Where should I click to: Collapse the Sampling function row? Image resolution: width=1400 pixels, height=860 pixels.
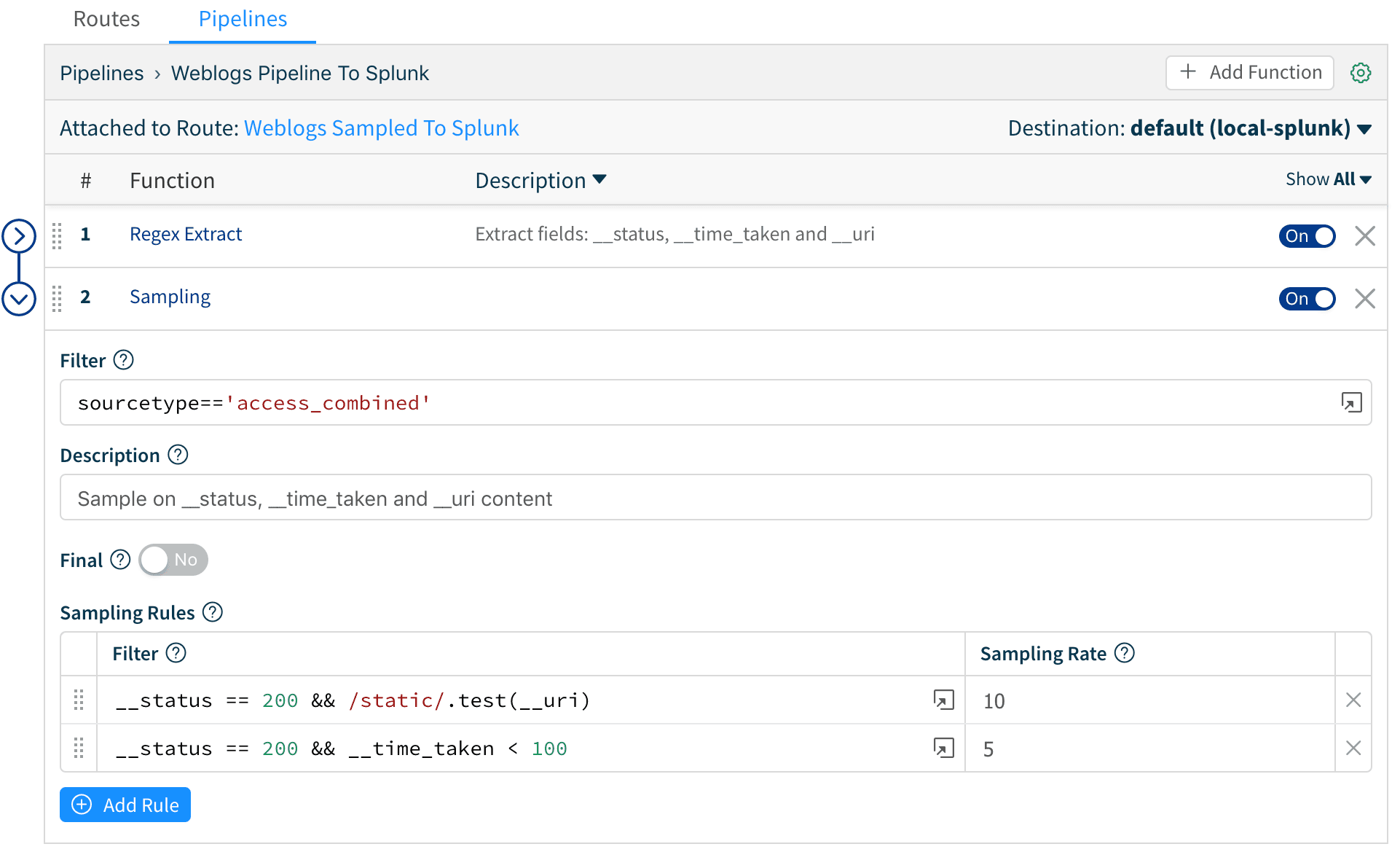(x=19, y=299)
